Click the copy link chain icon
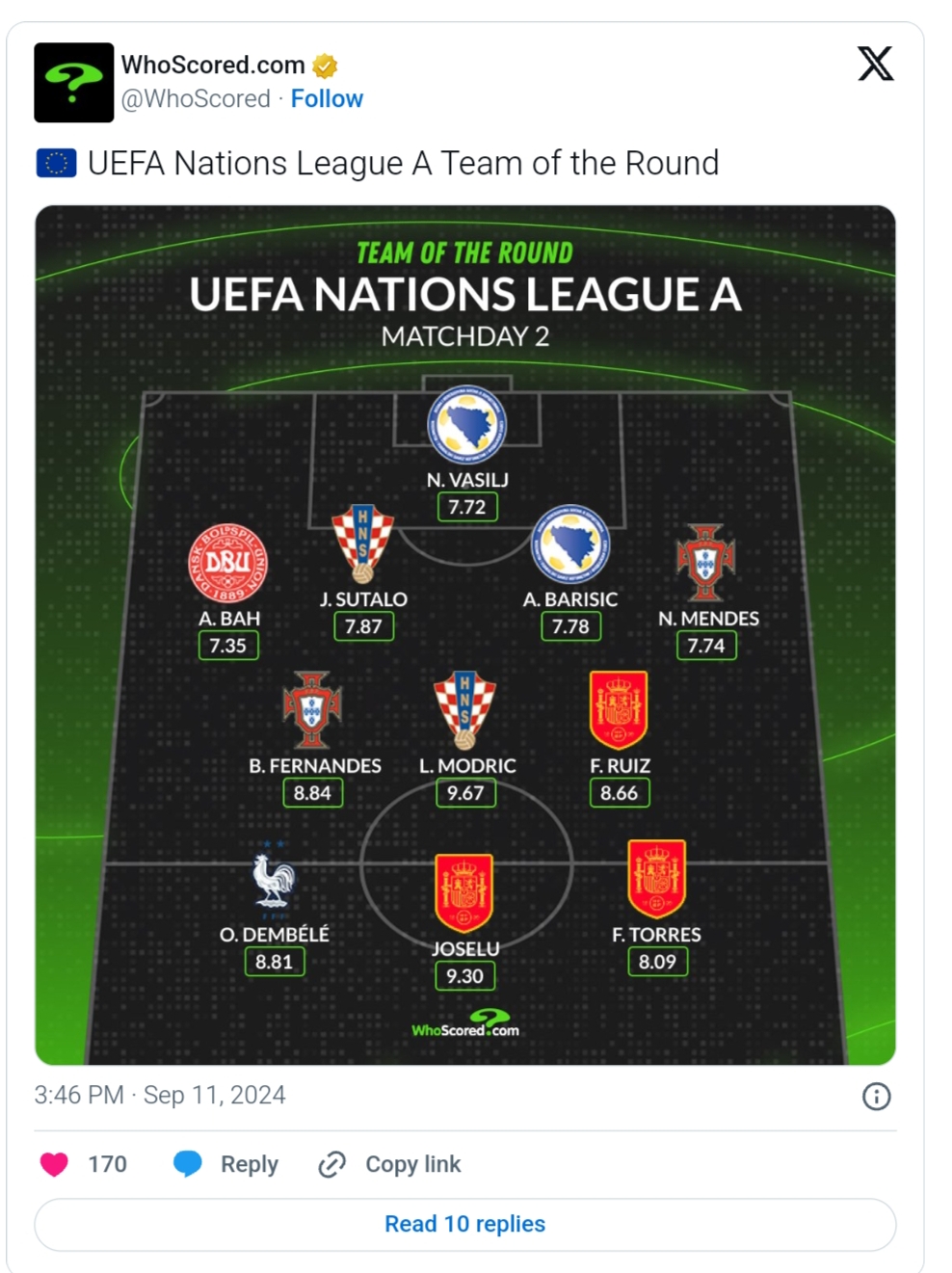 [331, 1164]
